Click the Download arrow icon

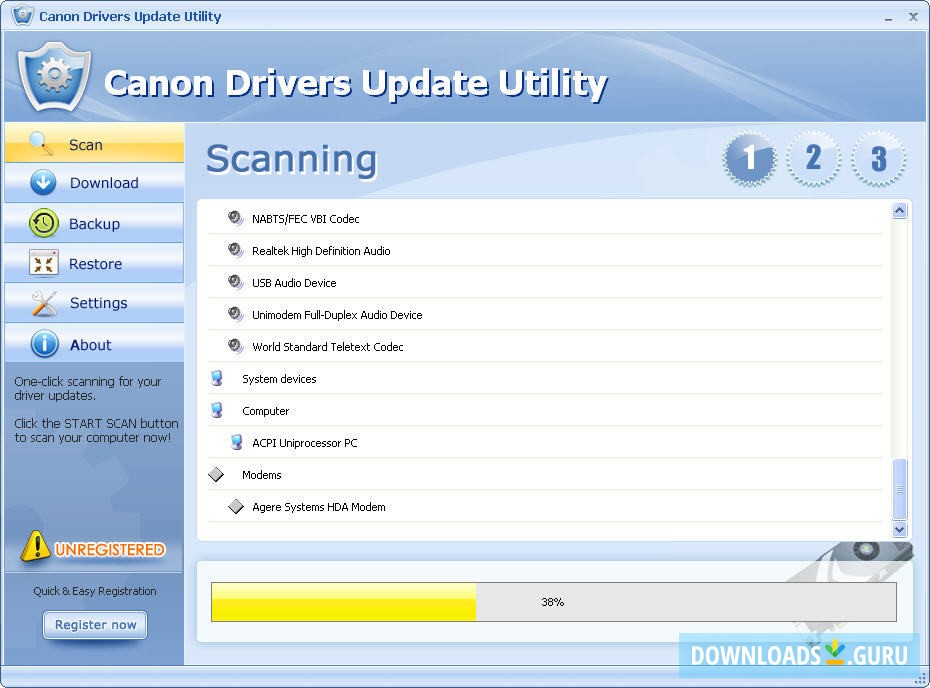43,183
